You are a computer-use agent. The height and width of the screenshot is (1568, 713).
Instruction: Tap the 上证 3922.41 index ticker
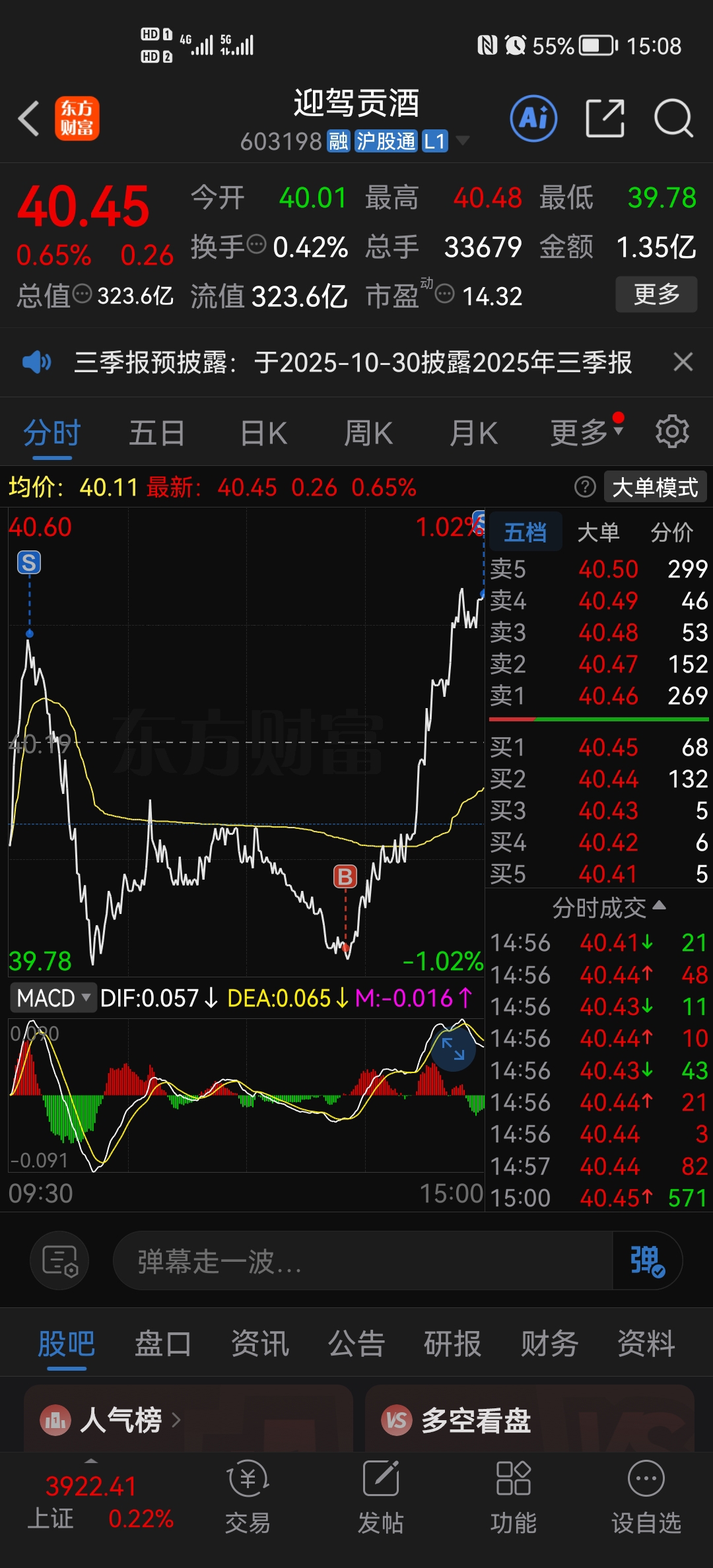click(100, 1501)
